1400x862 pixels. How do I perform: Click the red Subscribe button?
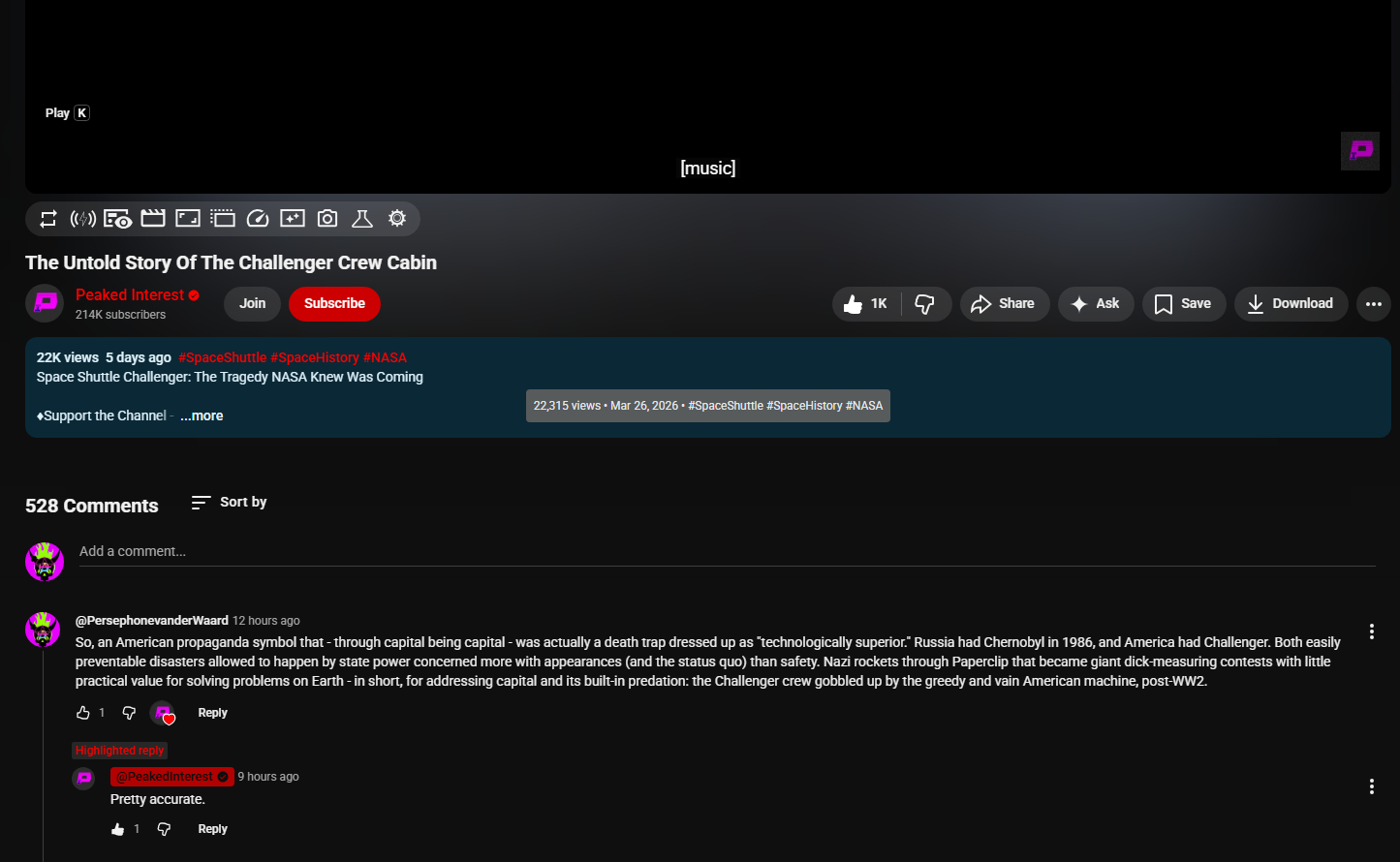pos(334,304)
